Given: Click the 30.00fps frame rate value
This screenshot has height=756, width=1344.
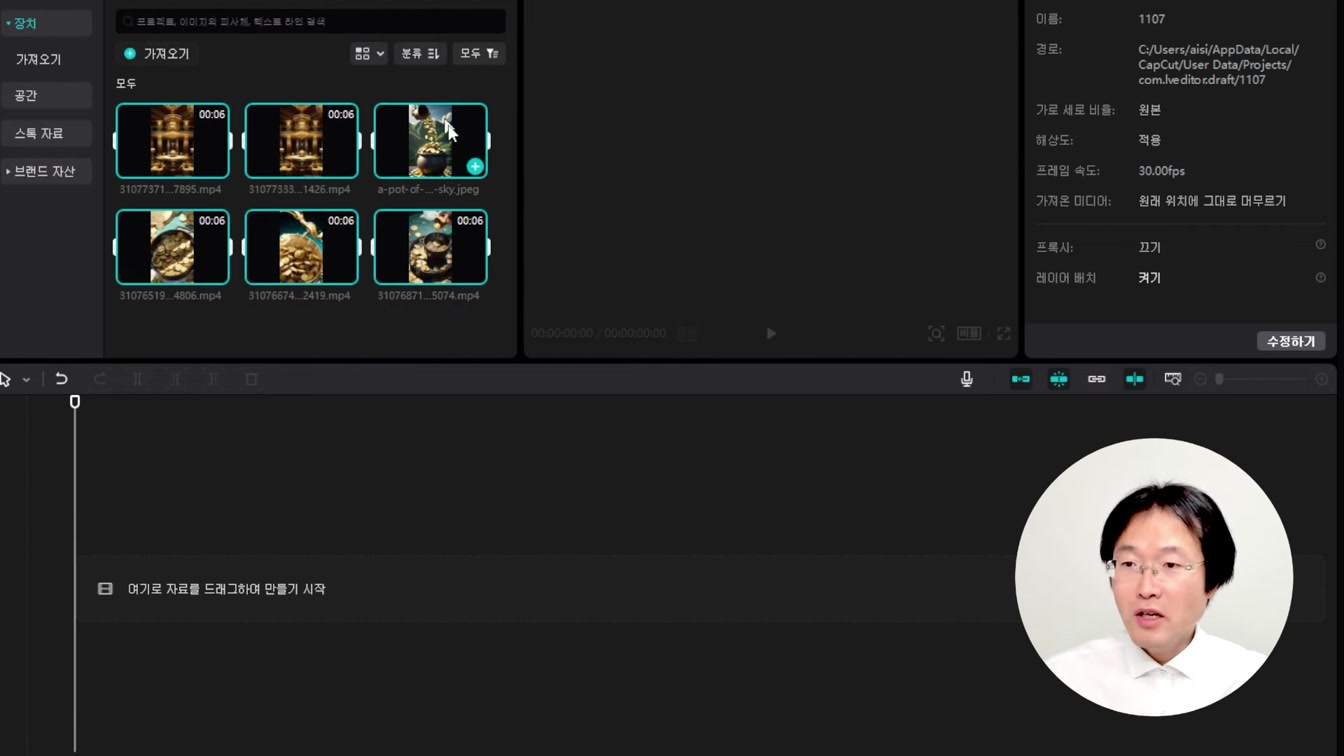Looking at the screenshot, I should [1161, 171].
